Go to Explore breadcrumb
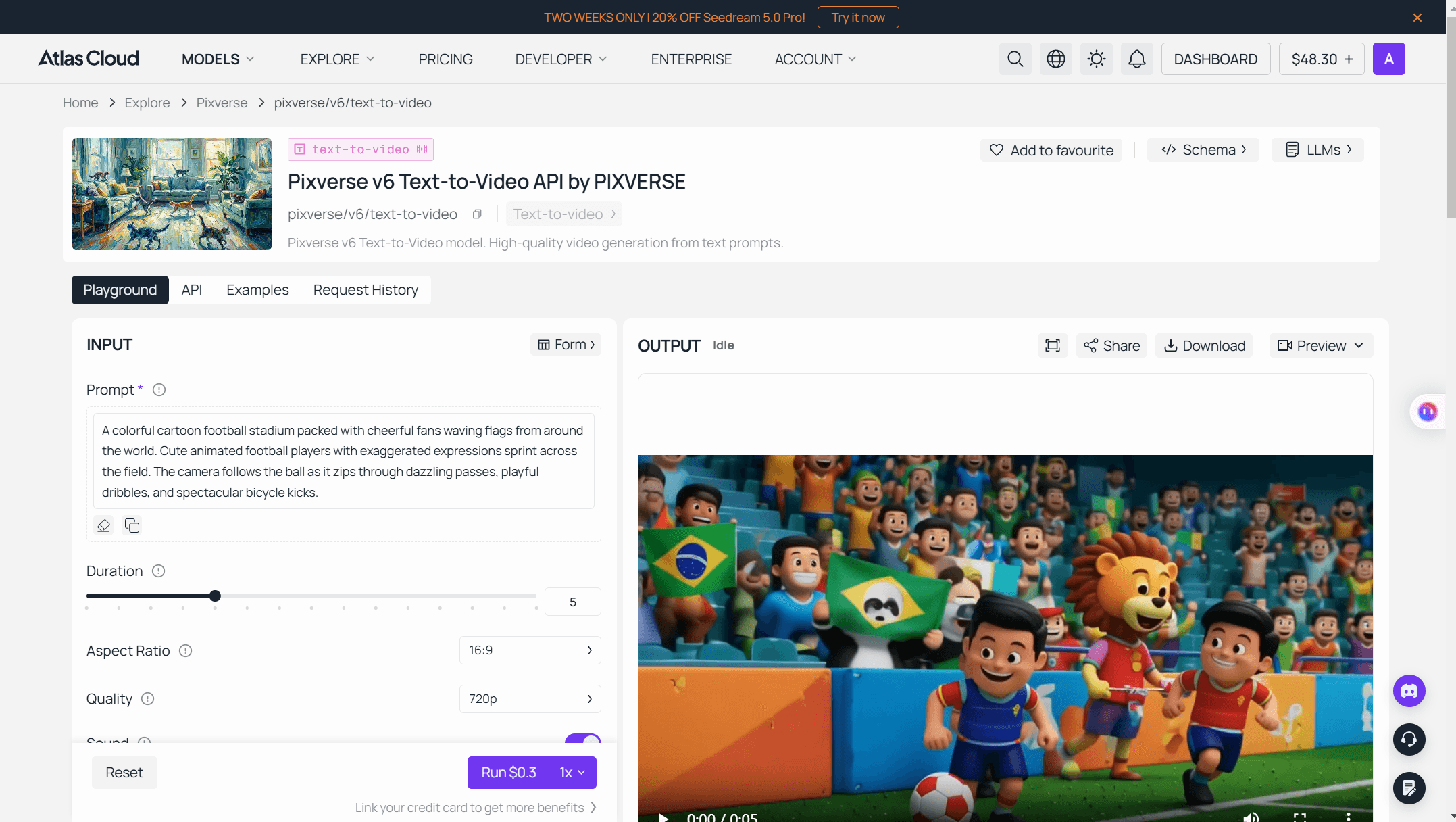 pyautogui.click(x=147, y=103)
